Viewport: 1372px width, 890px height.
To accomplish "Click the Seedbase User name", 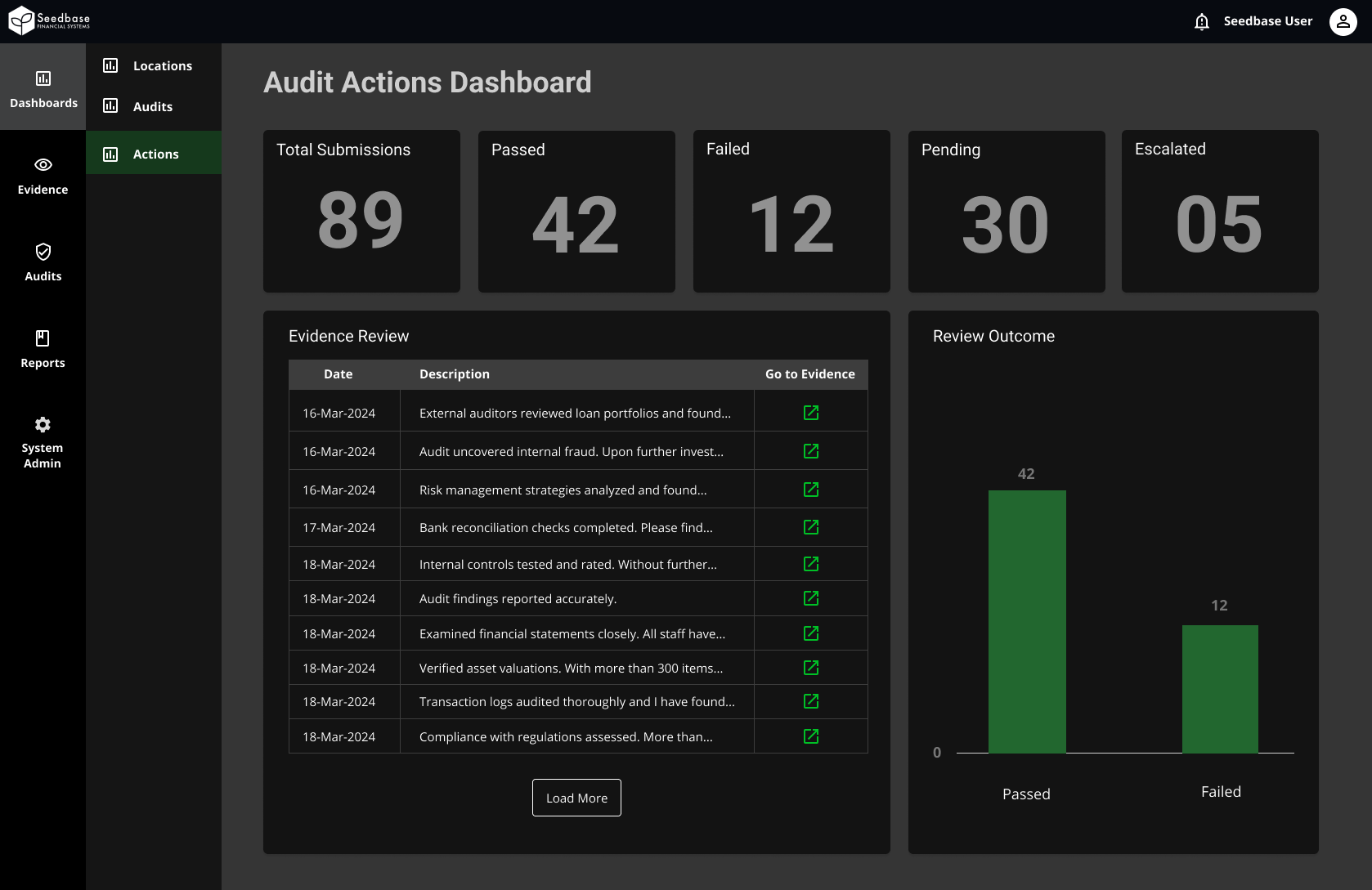I will coord(1267,21).
